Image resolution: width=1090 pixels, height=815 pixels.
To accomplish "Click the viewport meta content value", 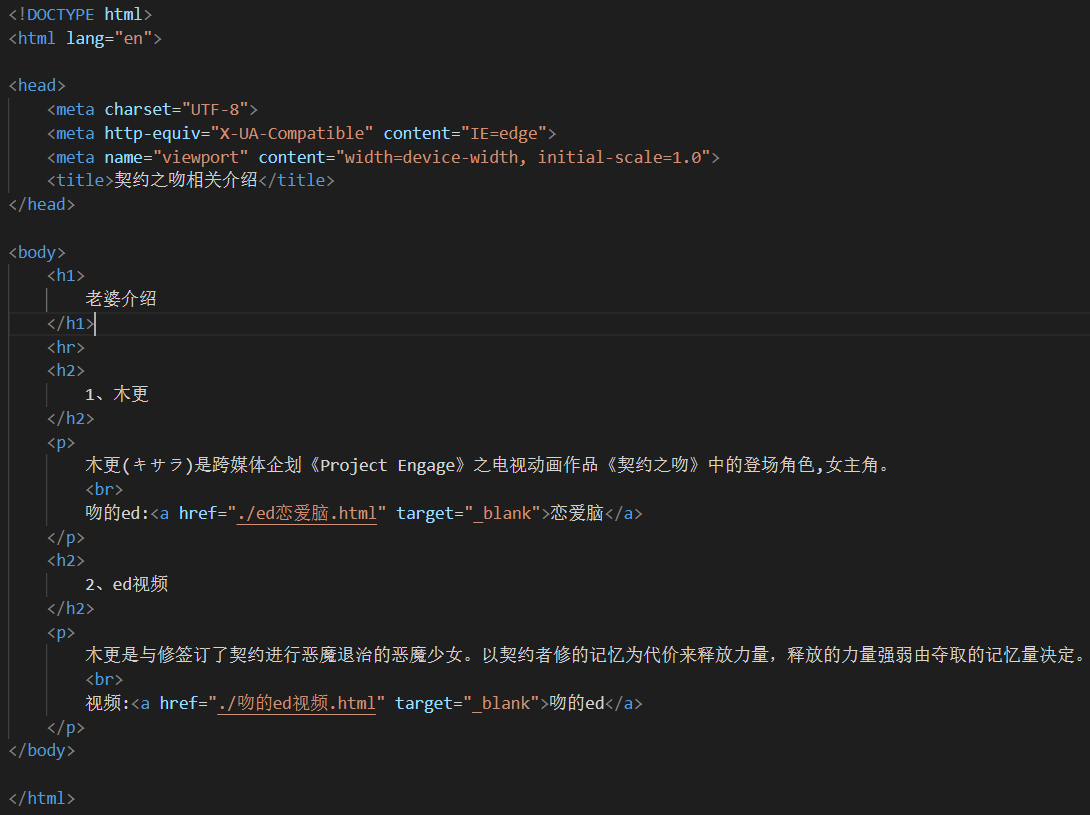I will [x=523, y=158].
